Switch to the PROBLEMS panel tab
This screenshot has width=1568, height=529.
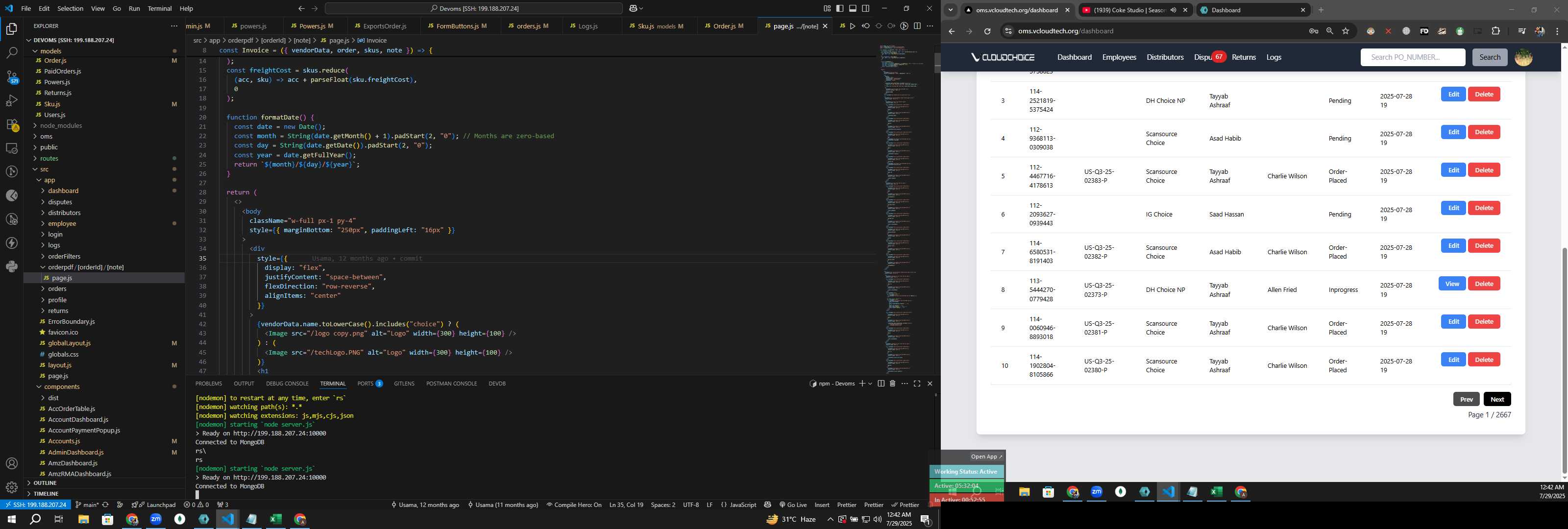208,384
